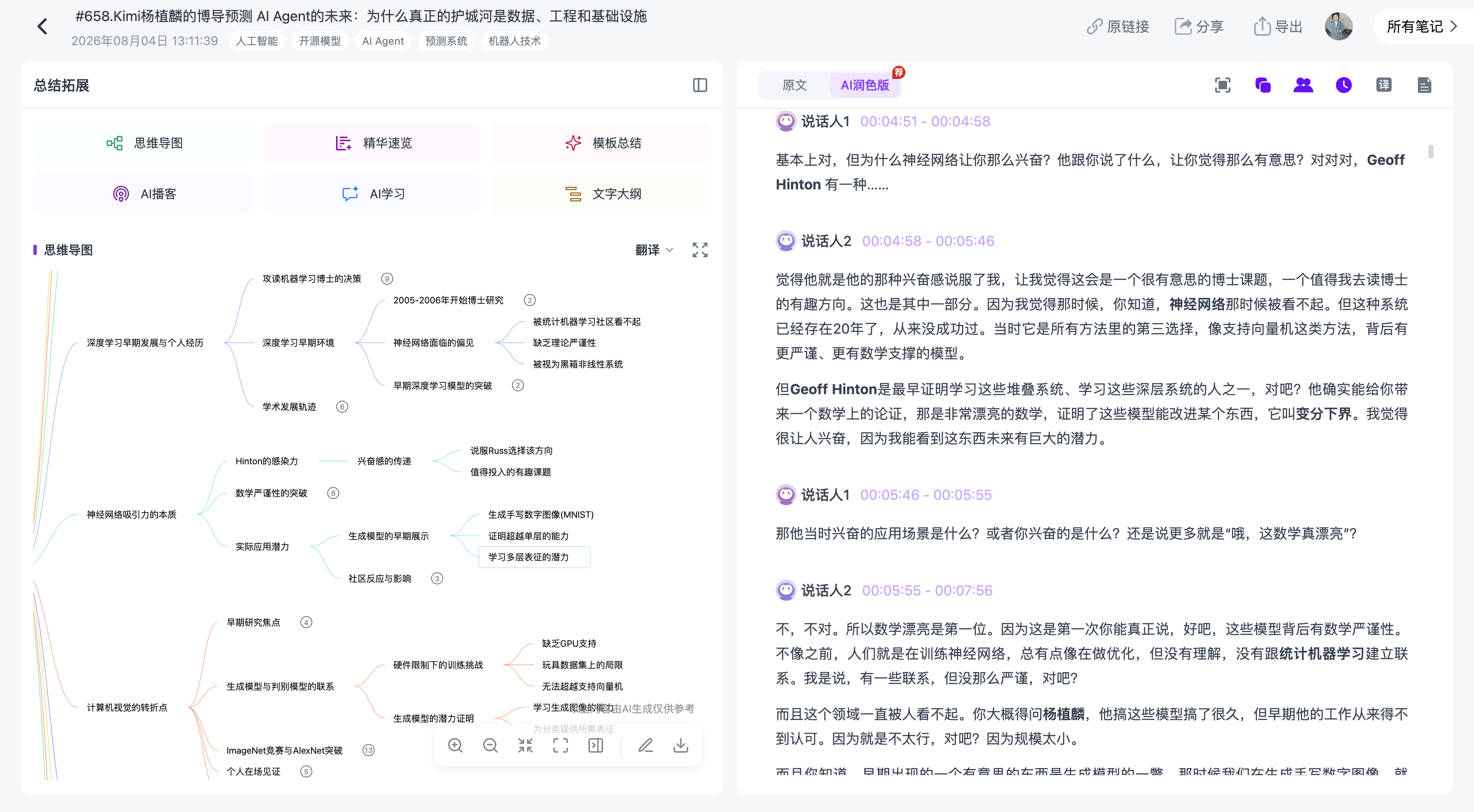1474x812 pixels.
Task: Select the 机器人技术 tag
Action: coord(515,41)
